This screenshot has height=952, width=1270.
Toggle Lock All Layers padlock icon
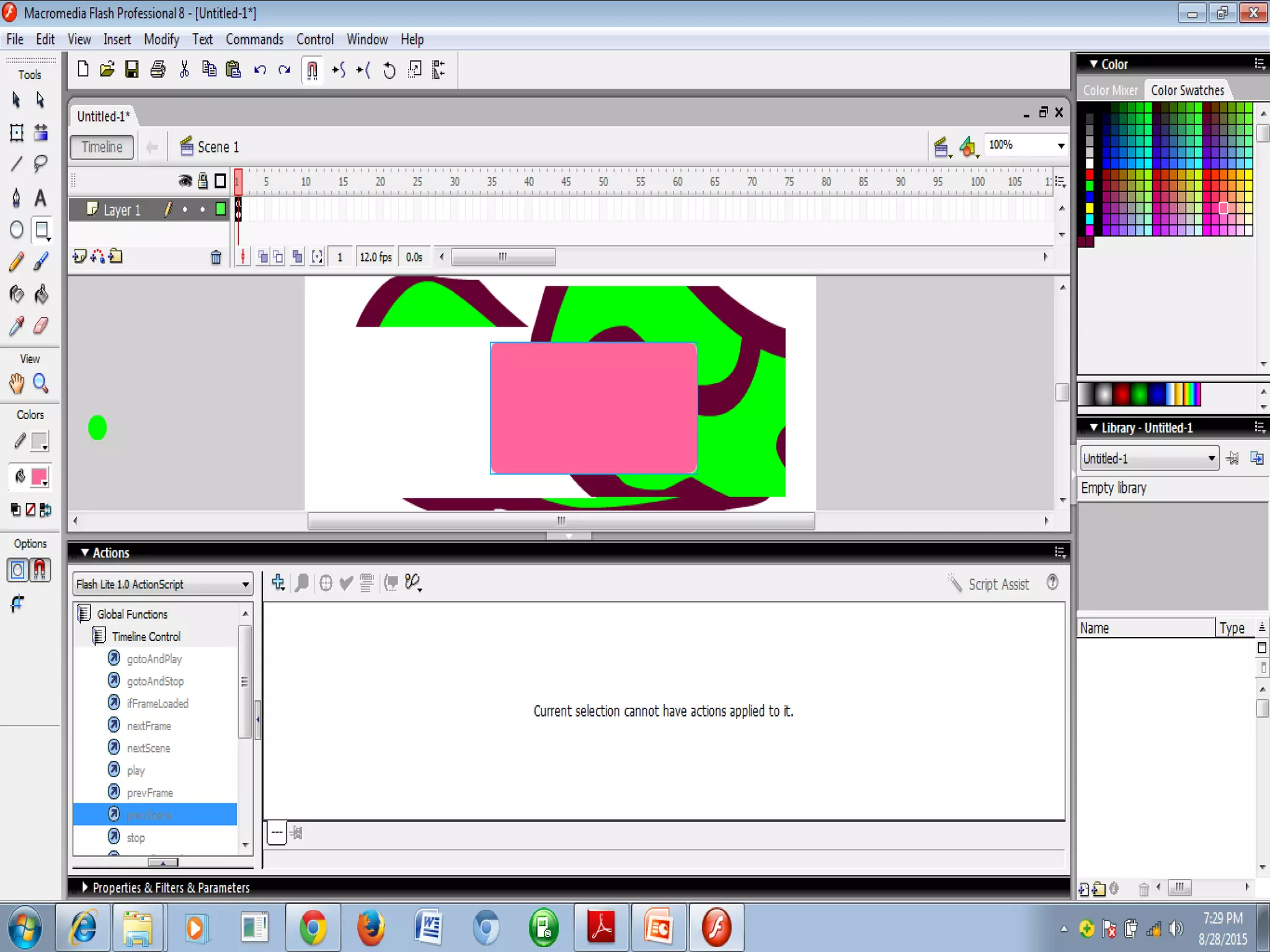203,181
